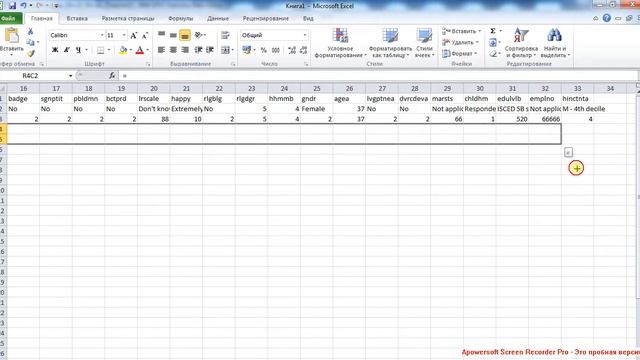This screenshot has width=640, height=360.
Task: Decrease font size with small A icon
Action: coord(144,36)
